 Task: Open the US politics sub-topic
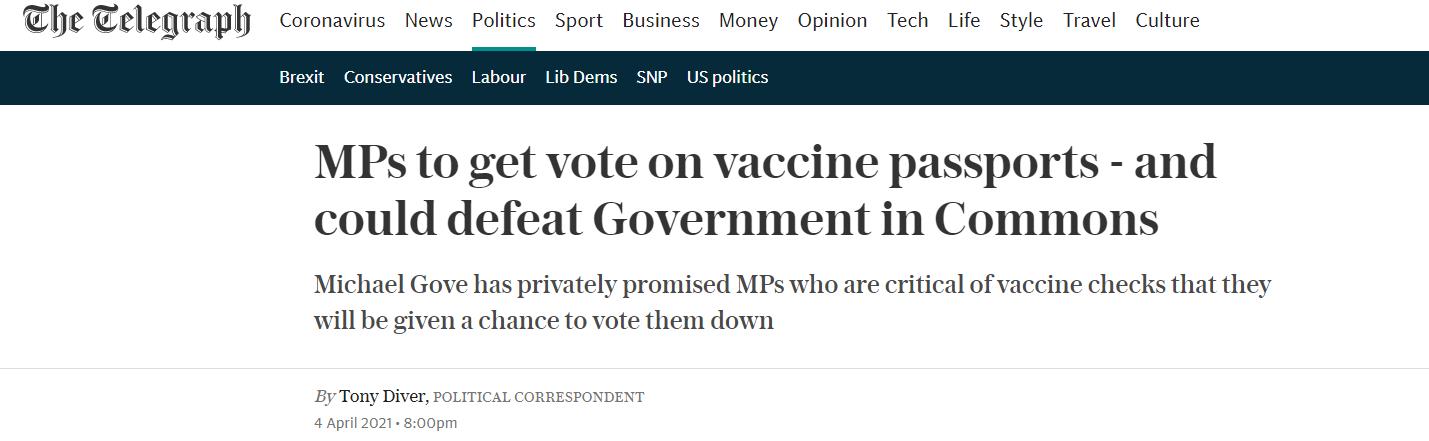727,77
